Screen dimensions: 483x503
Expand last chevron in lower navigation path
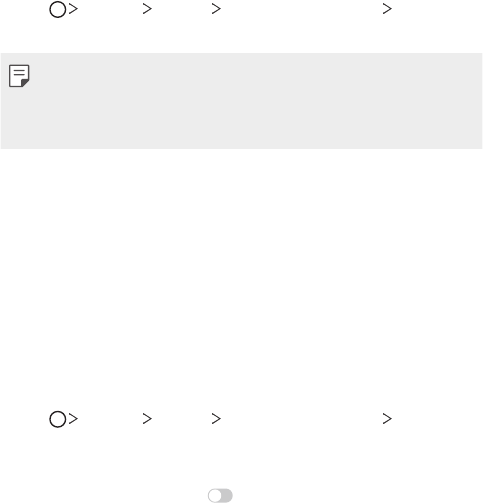(x=387, y=419)
